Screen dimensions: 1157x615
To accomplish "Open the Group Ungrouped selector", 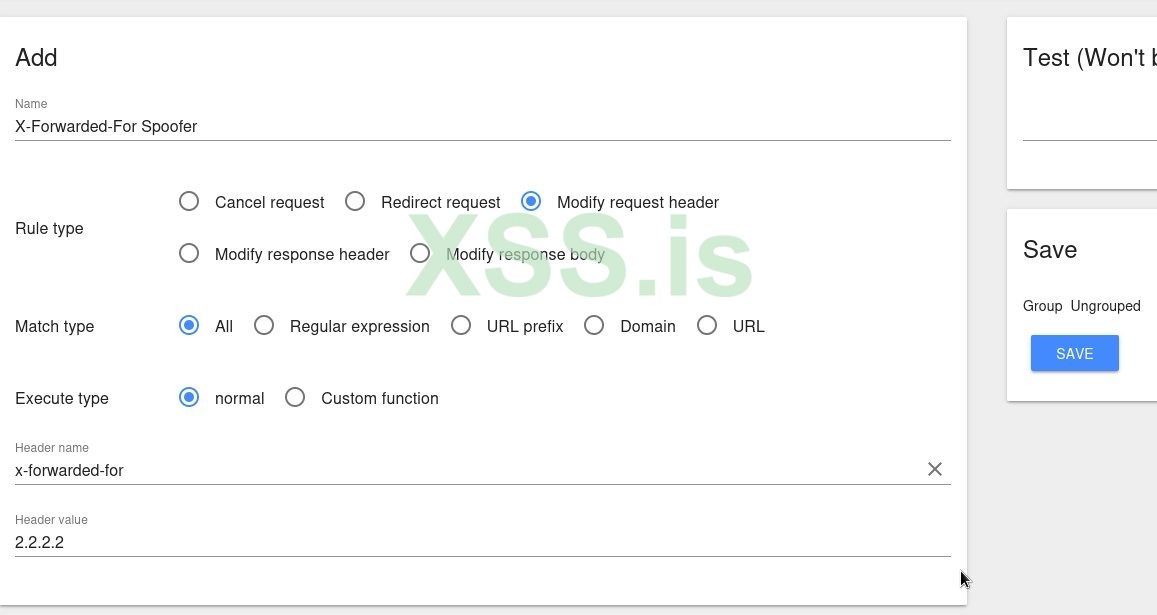I will click(x=1105, y=306).
